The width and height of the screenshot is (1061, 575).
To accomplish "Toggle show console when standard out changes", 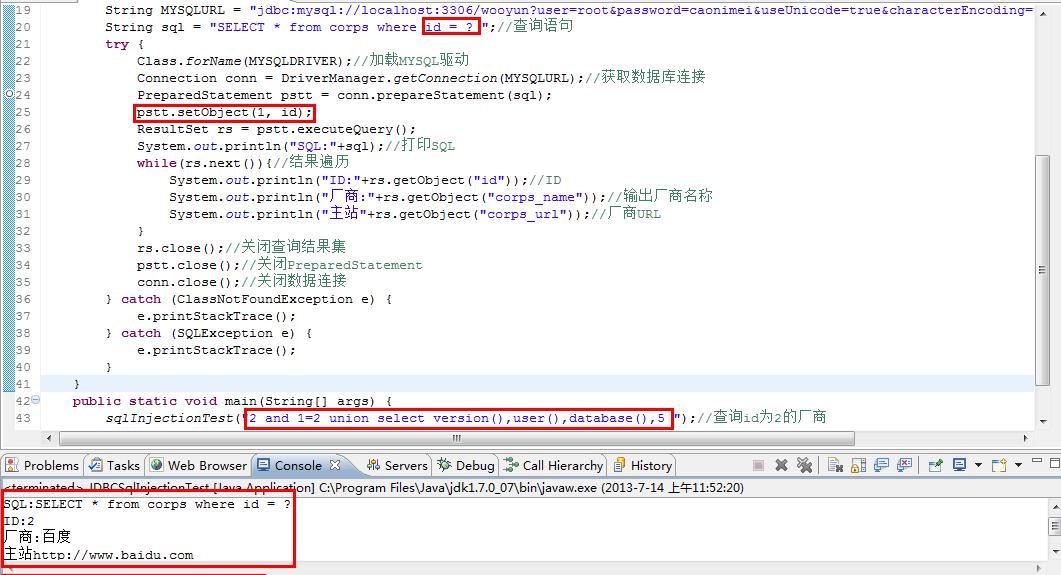I will pyautogui.click(x=881, y=465).
